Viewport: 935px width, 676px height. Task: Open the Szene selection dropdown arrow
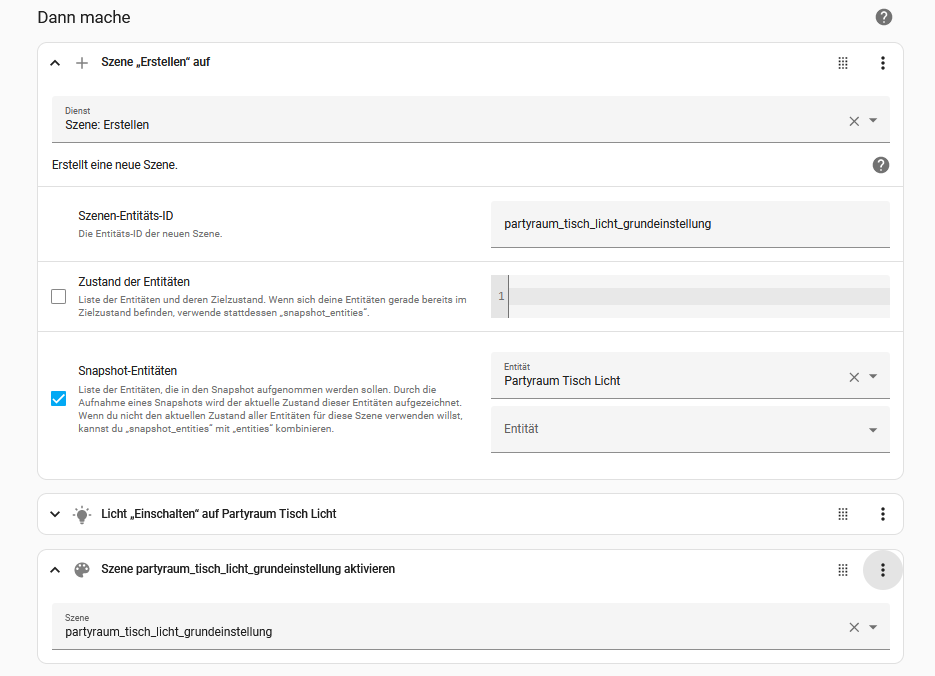(873, 627)
